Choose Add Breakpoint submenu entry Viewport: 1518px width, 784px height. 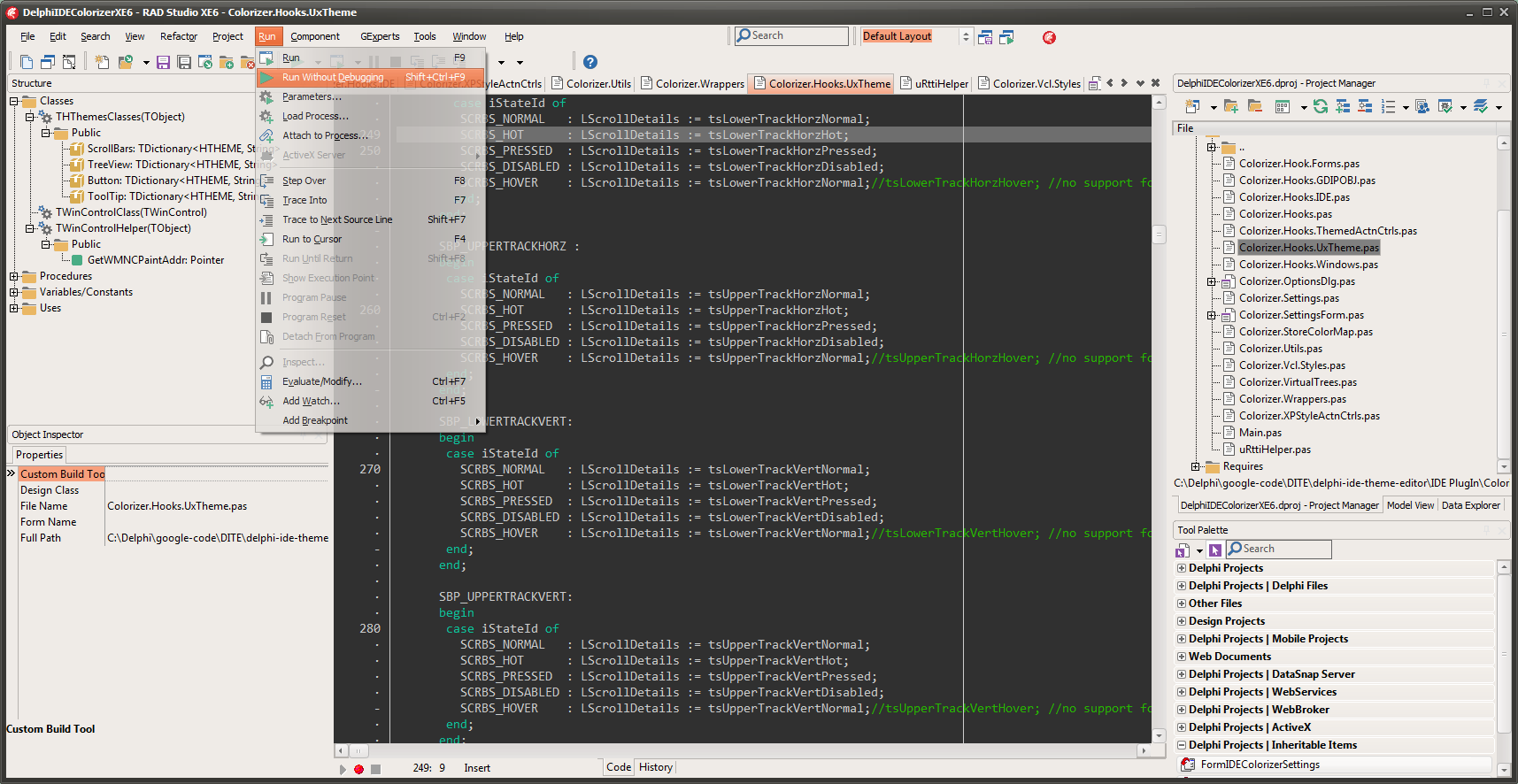tap(370, 420)
